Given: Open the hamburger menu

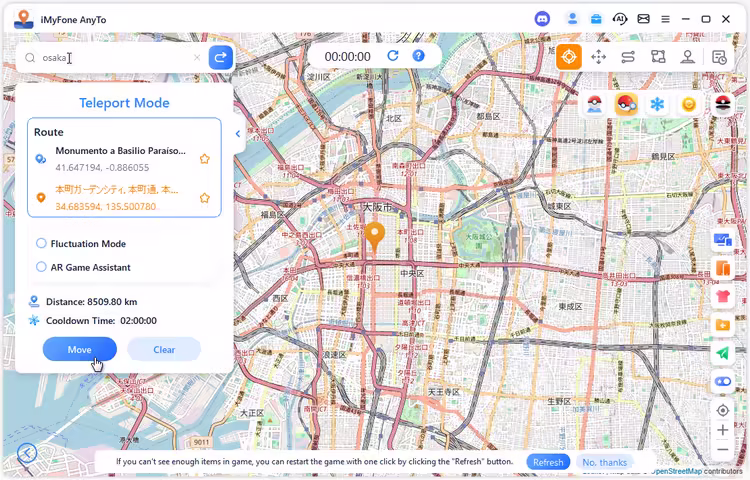Looking at the screenshot, I should point(665,19).
